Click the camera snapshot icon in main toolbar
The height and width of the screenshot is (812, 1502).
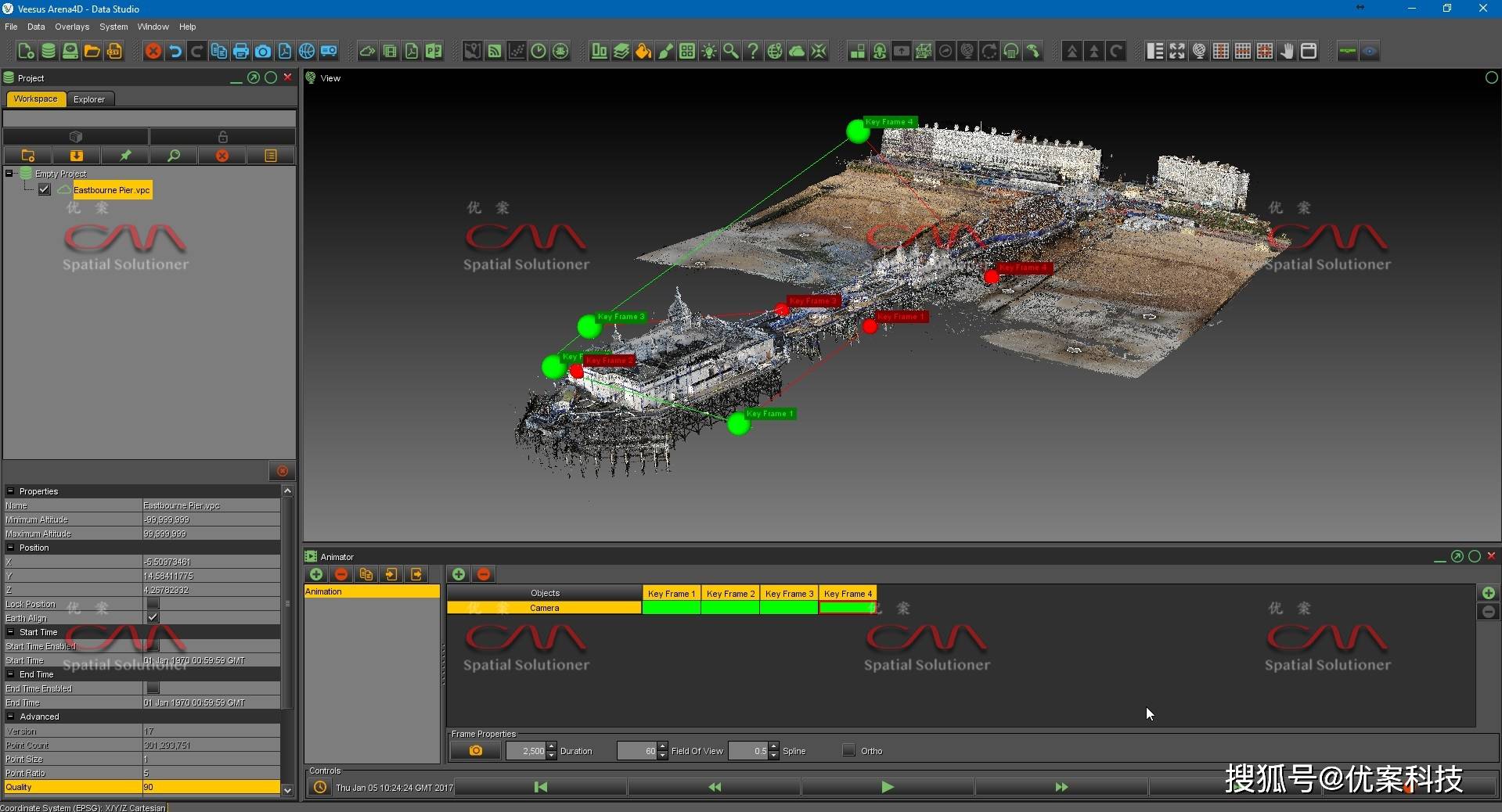[x=263, y=52]
